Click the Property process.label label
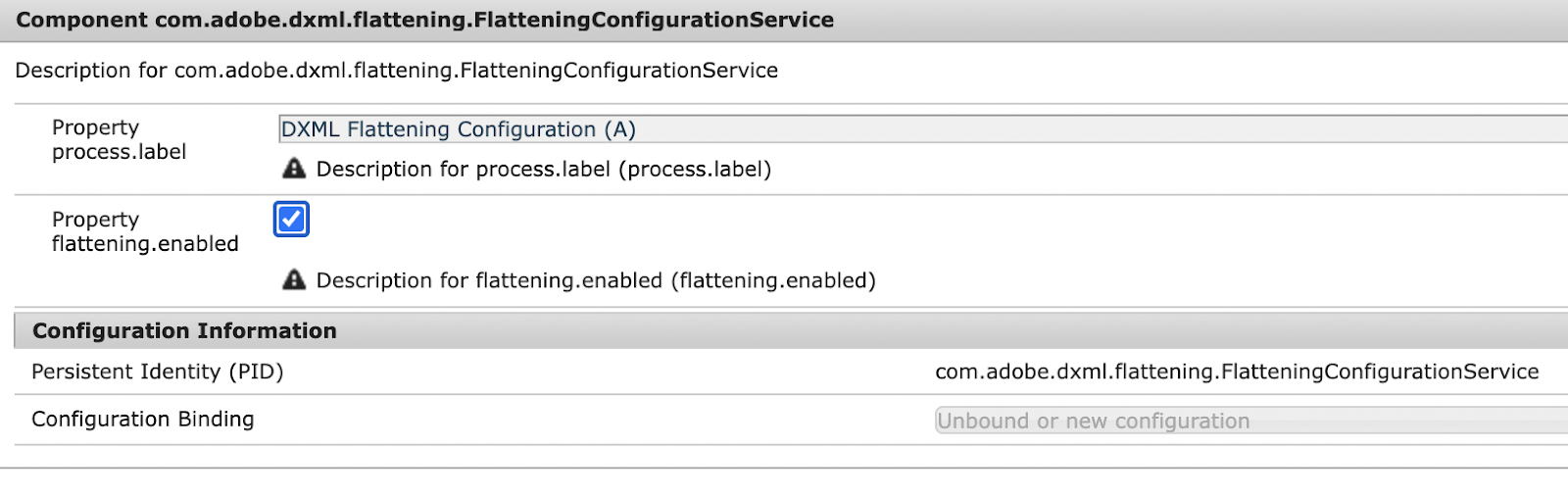The image size is (1568, 498). (x=119, y=139)
